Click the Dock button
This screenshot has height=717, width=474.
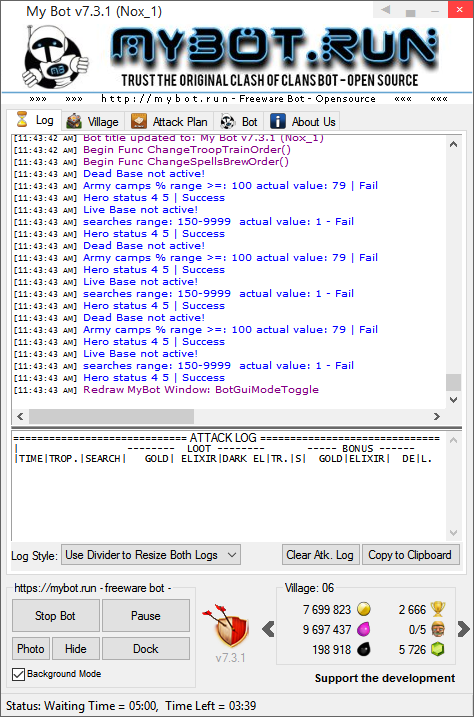point(146,648)
